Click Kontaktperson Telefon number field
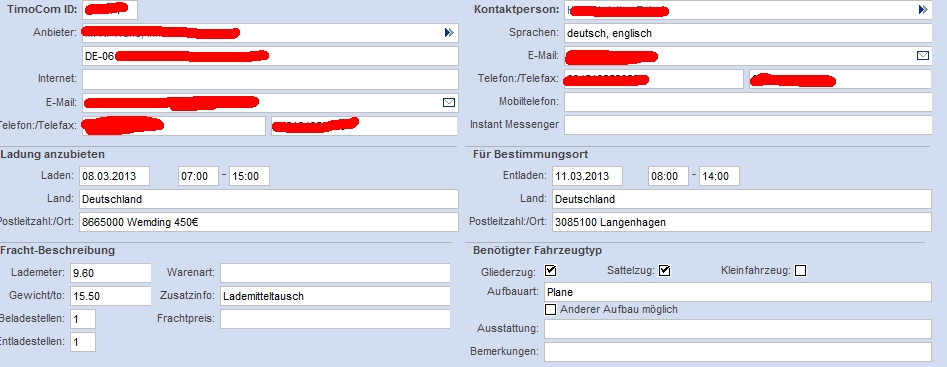This screenshot has height=367, width=947. [654, 79]
